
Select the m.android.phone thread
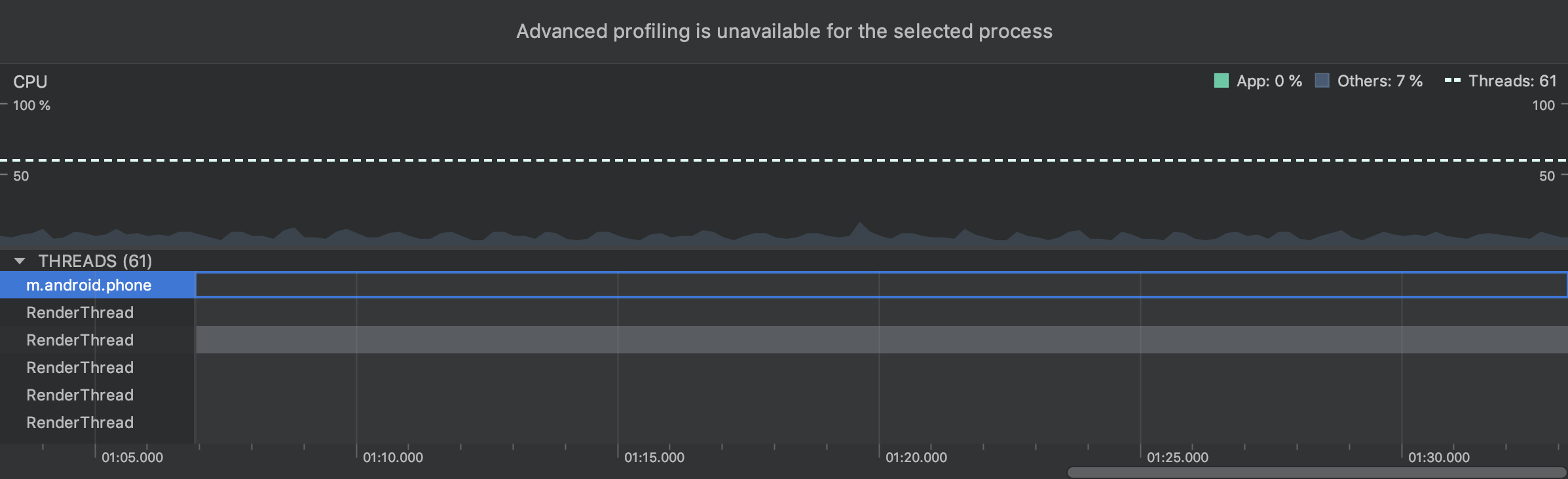click(x=89, y=285)
